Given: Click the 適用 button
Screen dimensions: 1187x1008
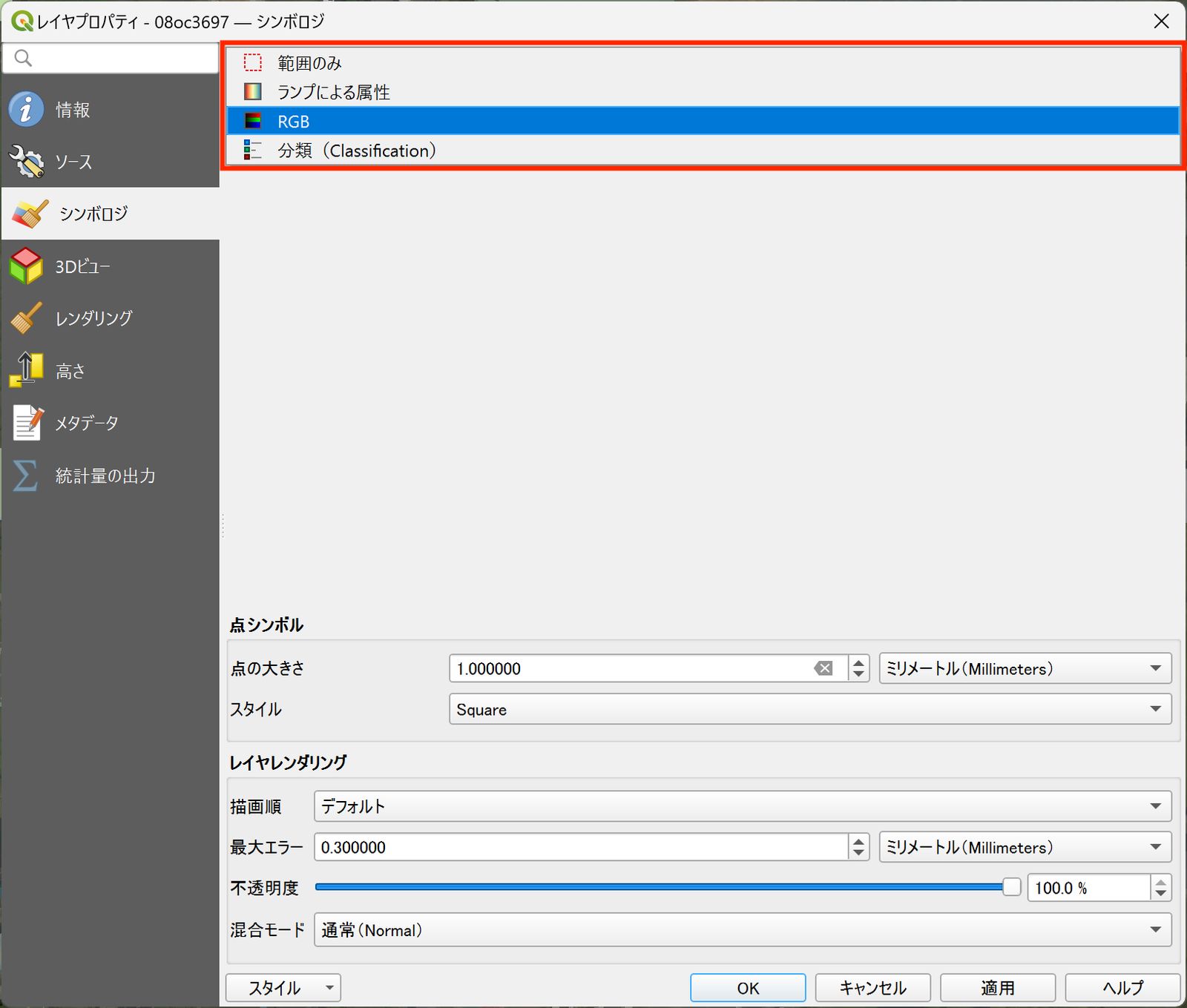Looking at the screenshot, I should 998,988.
